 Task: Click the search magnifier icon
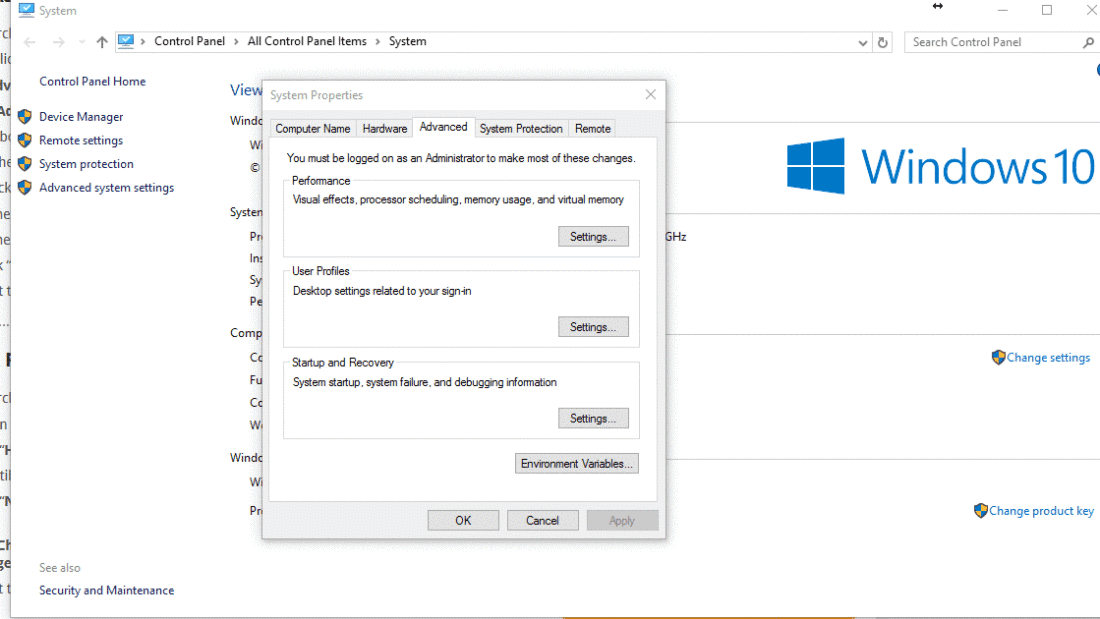click(1088, 42)
